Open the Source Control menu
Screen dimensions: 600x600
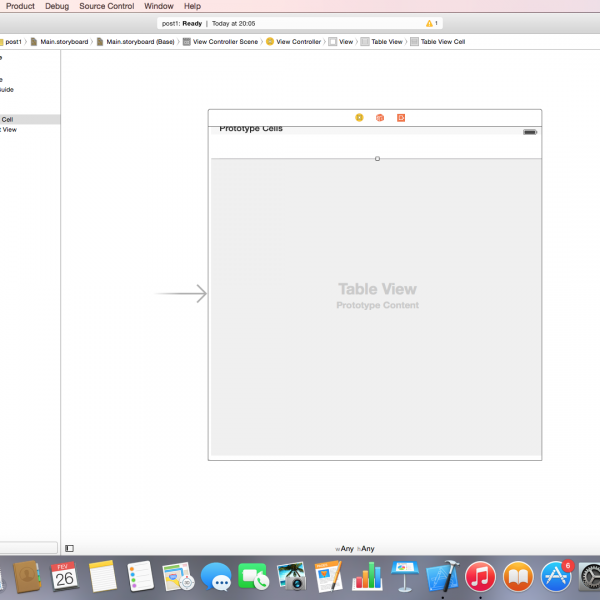106,6
